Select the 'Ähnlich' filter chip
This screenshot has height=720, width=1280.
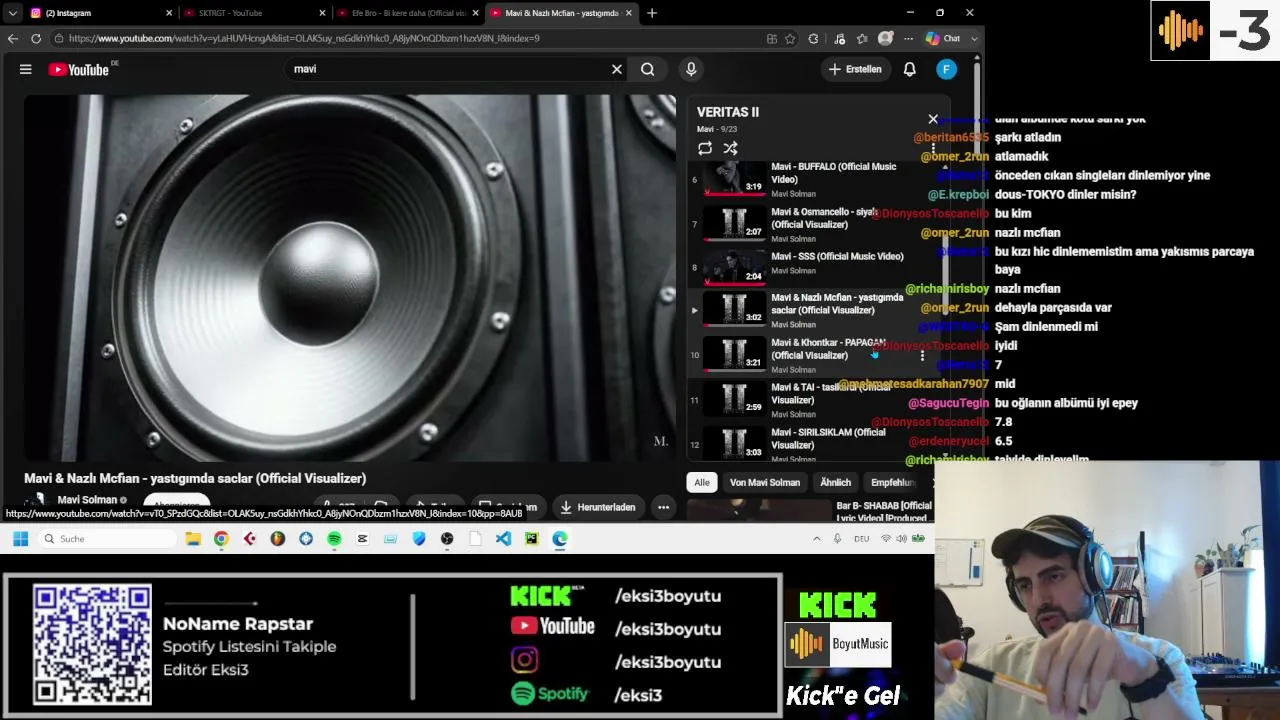coord(836,482)
